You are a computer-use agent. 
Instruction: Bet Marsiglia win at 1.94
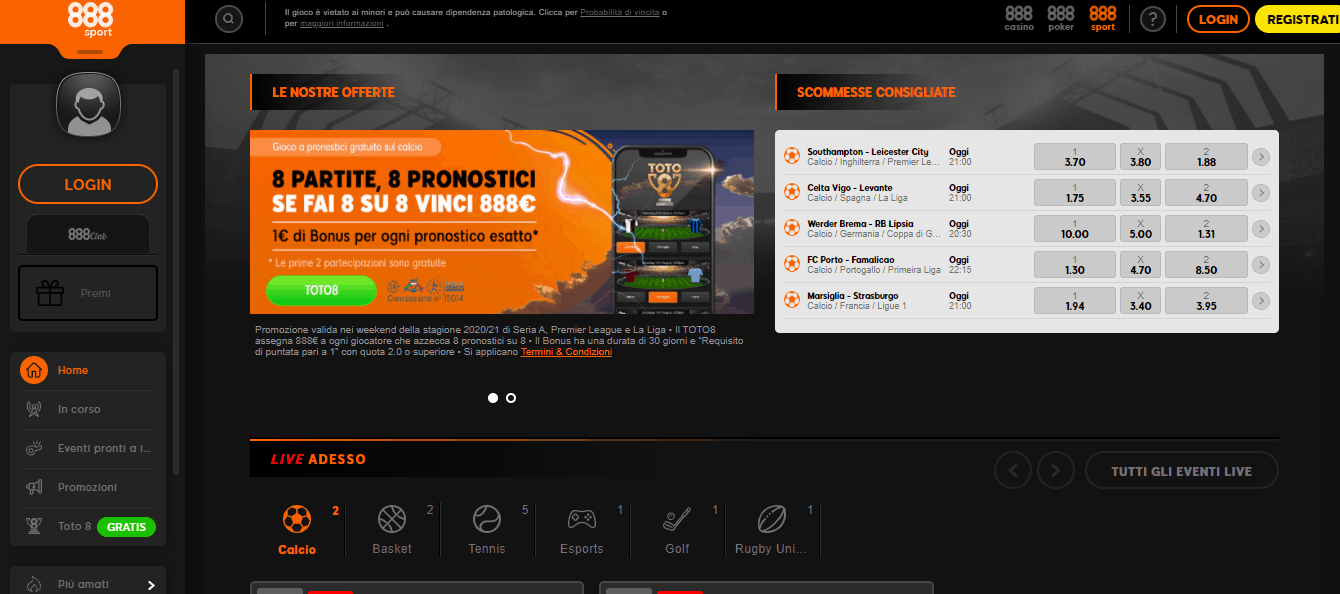click(x=1075, y=301)
